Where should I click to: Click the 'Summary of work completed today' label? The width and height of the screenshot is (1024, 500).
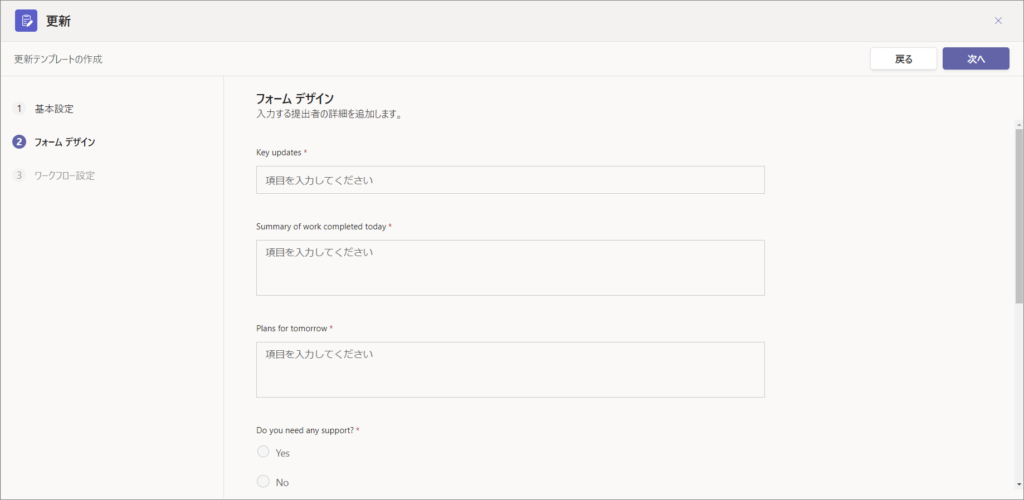coord(321,227)
